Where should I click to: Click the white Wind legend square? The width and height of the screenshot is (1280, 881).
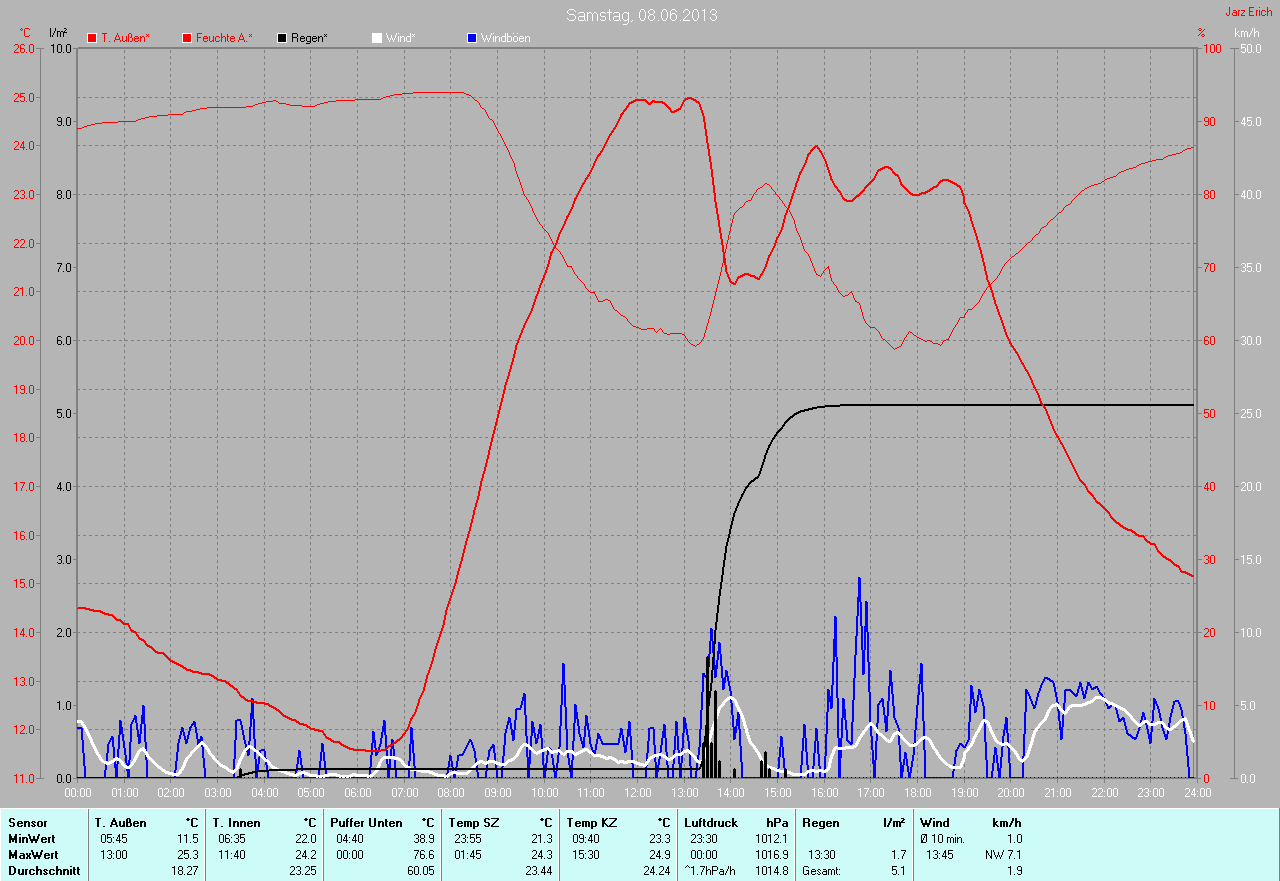pyautogui.click(x=377, y=38)
